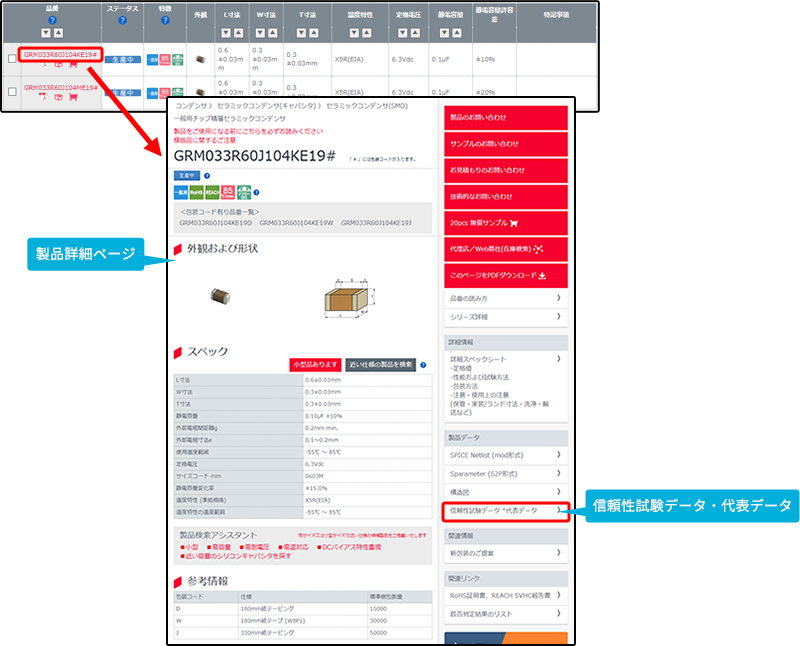The height and width of the screenshot is (646, 800).
Task: Open SPICE Netlist (mod形式) data
Action: tap(505, 455)
